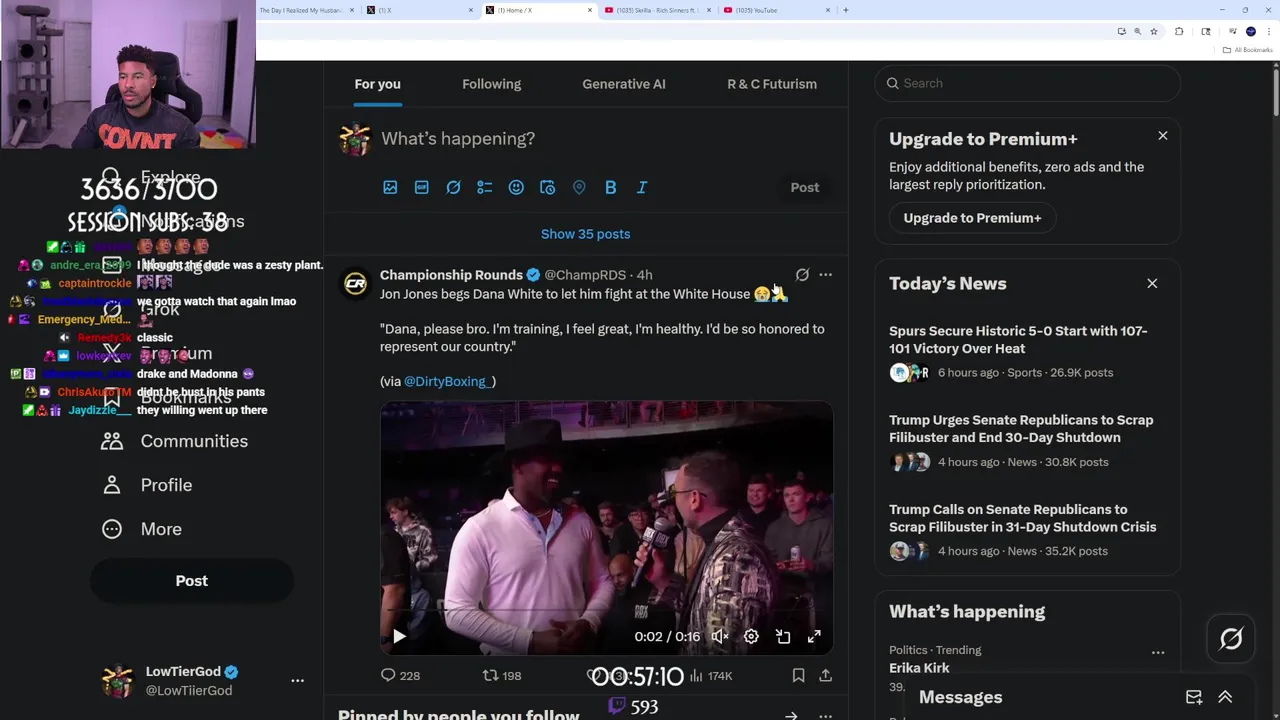Switch to the For you tab
Image resolution: width=1280 pixels, height=720 pixels.
click(377, 84)
